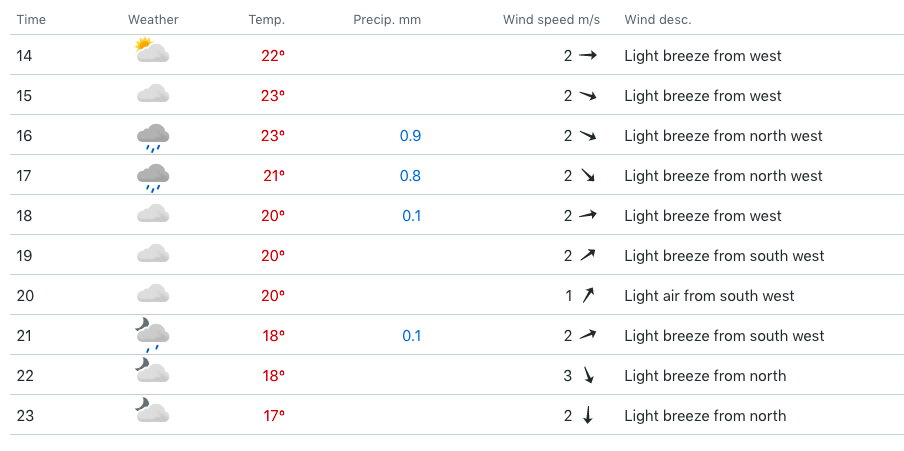Image resolution: width=904 pixels, height=451 pixels.
Task: Click the cloudy weather icon at 15
Action: tap(153, 93)
